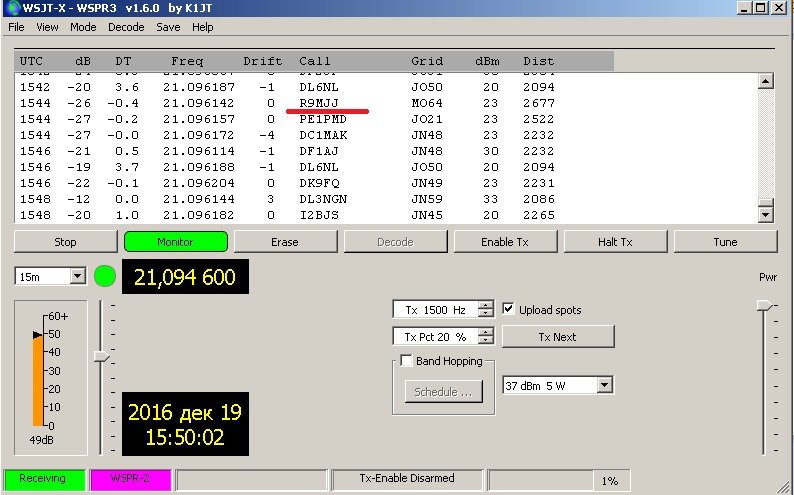Open the View menu
The image size is (794, 495).
tap(47, 27)
